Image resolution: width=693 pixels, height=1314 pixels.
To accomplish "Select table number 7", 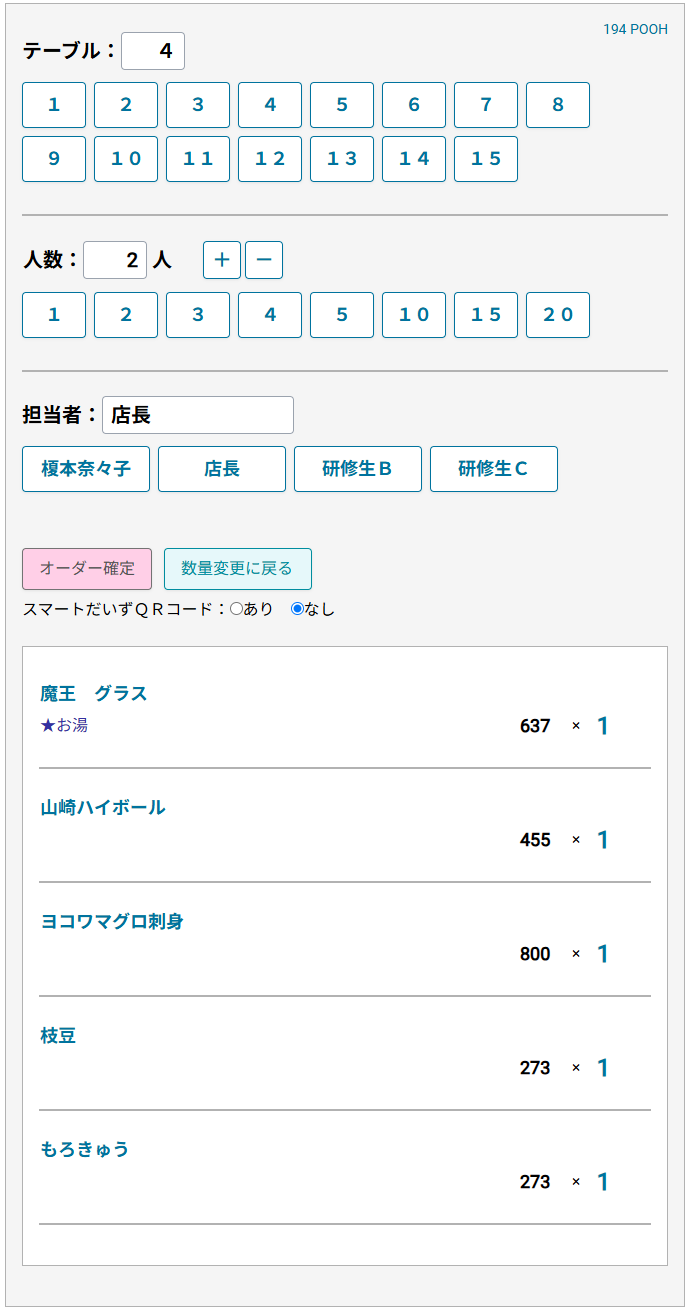I will click(486, 105).
